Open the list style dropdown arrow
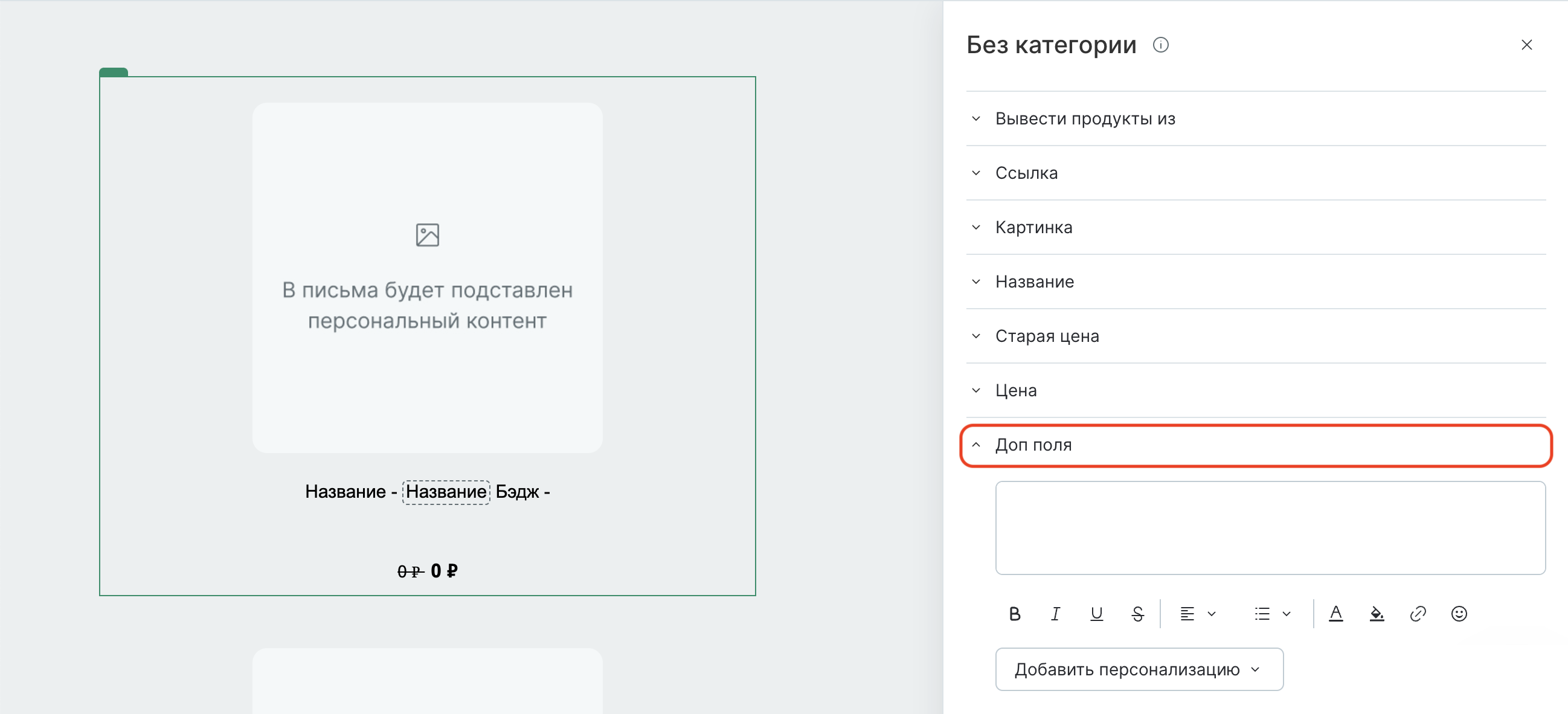1568x714 pixels. 1286,614
